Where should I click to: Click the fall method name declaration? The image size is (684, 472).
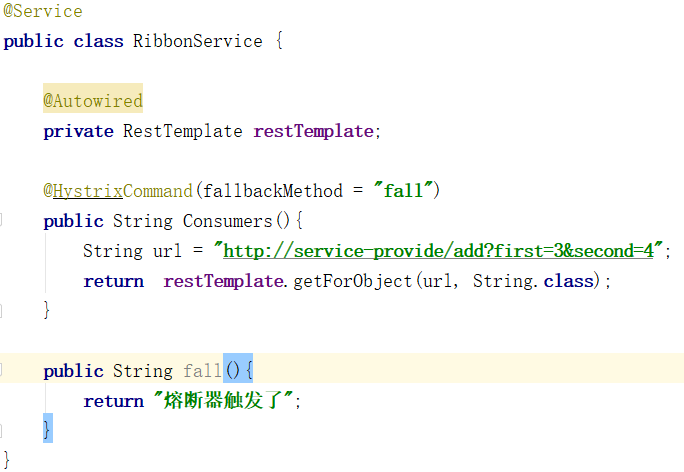[202, 371]
